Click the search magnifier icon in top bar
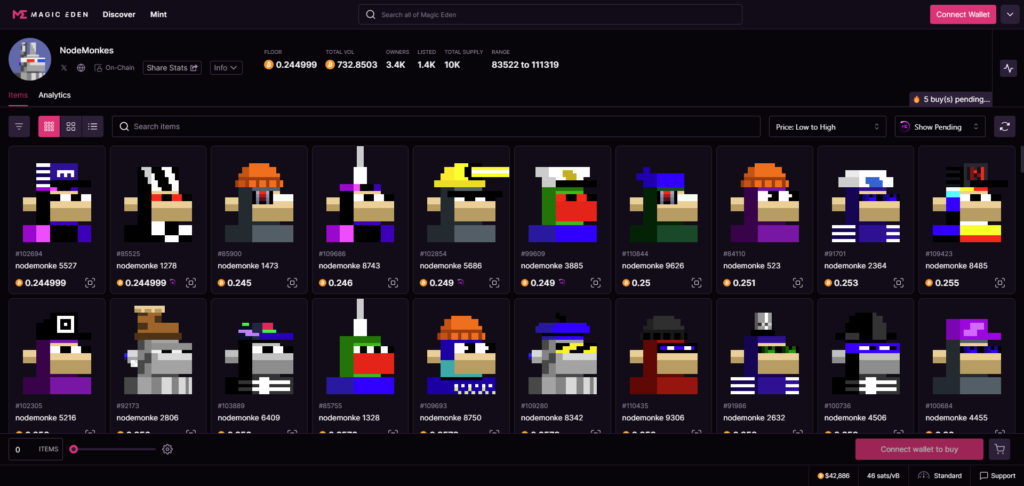1024x486 pixels. click(x=370, y=14)
